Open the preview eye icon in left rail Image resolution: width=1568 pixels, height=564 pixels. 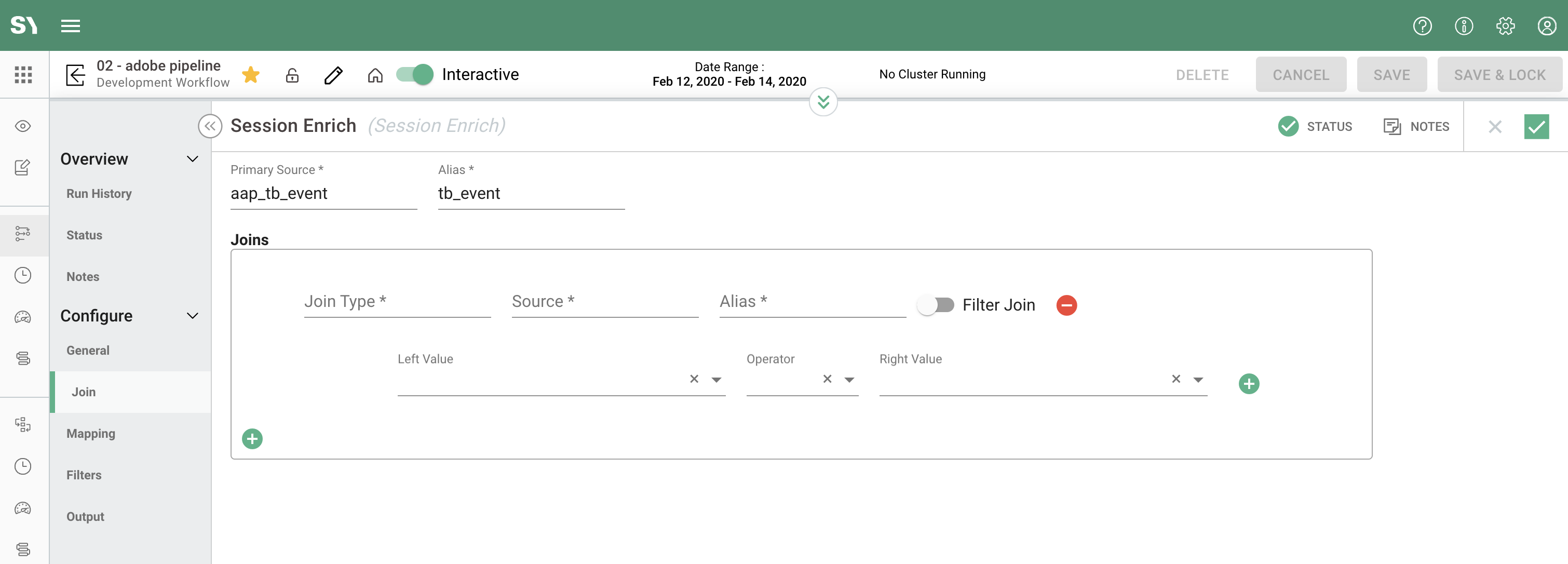pos(22,126)
